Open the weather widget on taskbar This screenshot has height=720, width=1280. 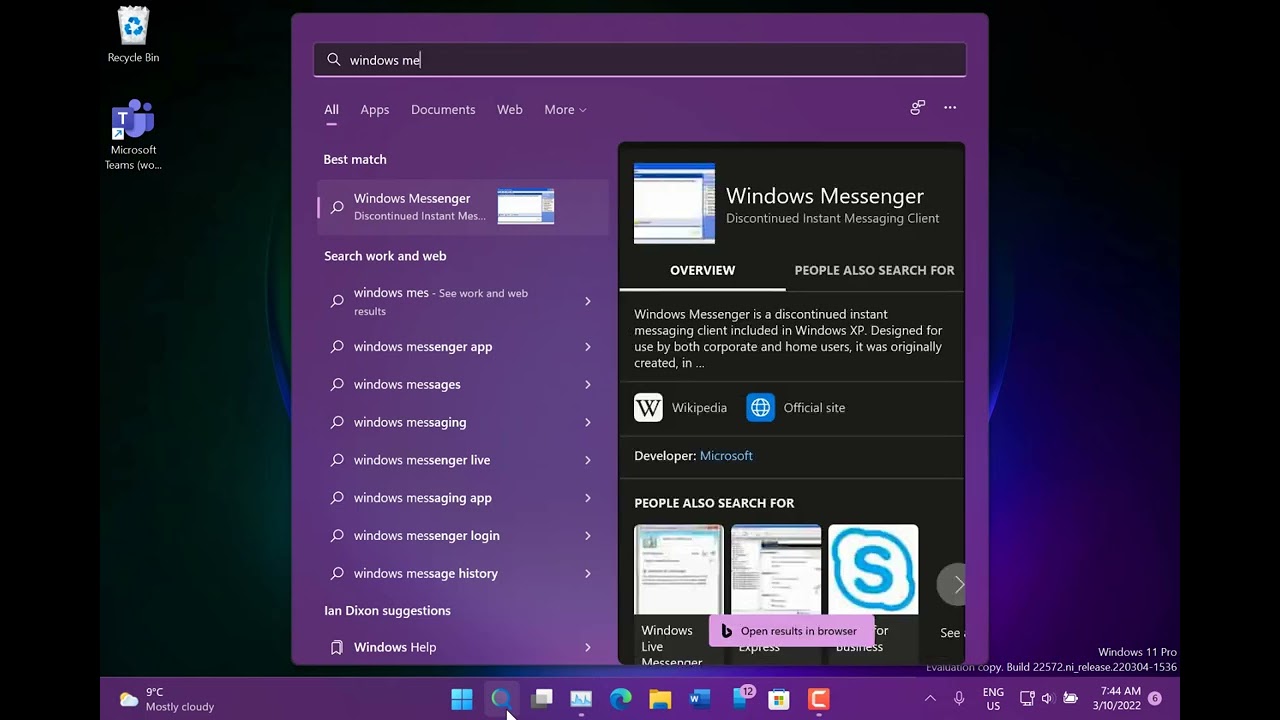(x=166, y=699)
